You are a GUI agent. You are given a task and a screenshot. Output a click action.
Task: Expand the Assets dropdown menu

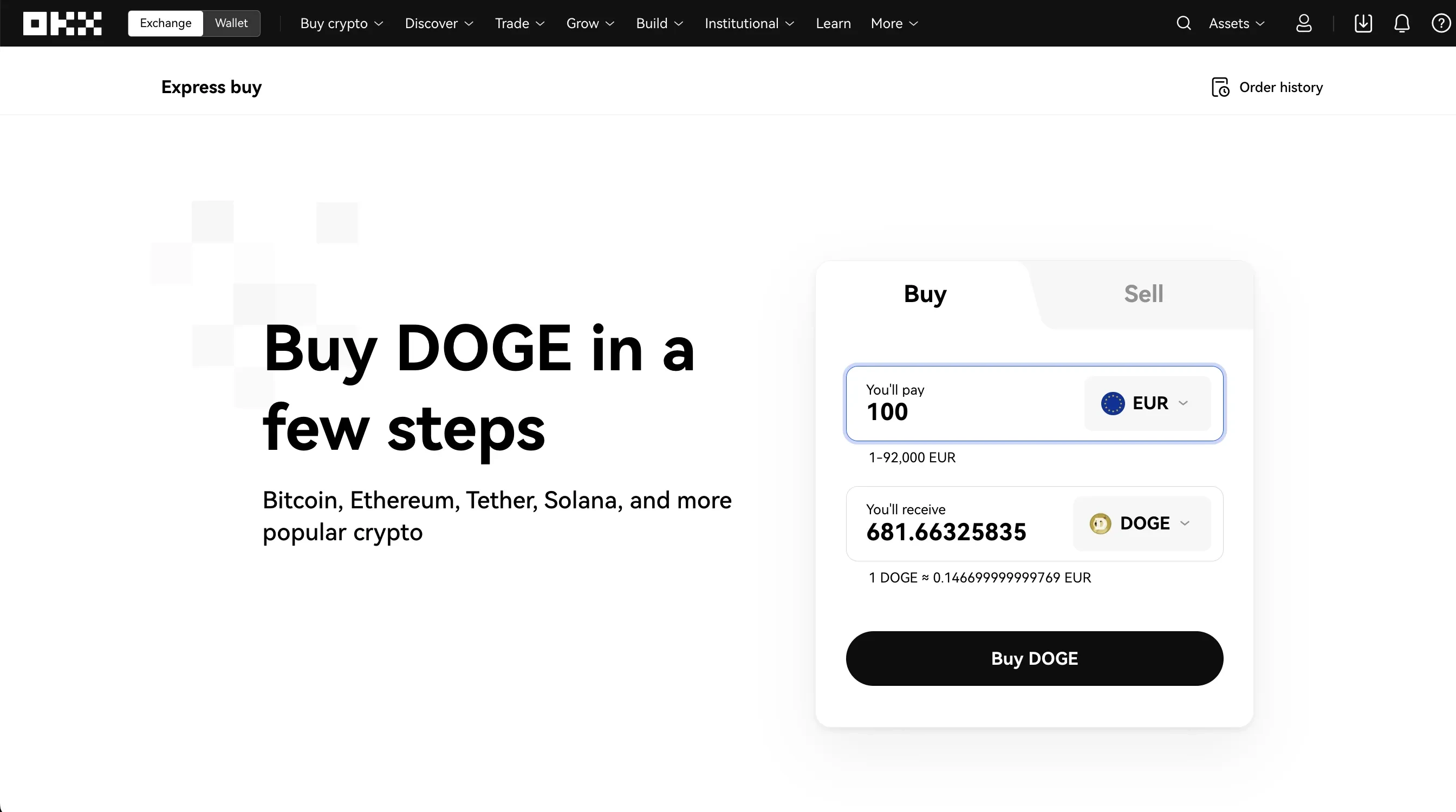[x=1236, y=23]
